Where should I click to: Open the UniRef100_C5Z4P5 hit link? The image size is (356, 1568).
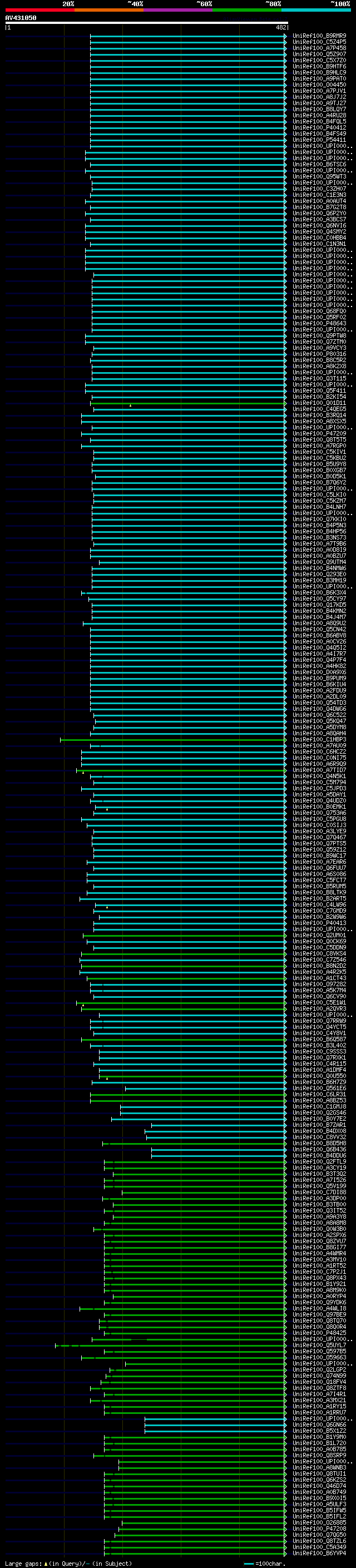tap(319, 42)
